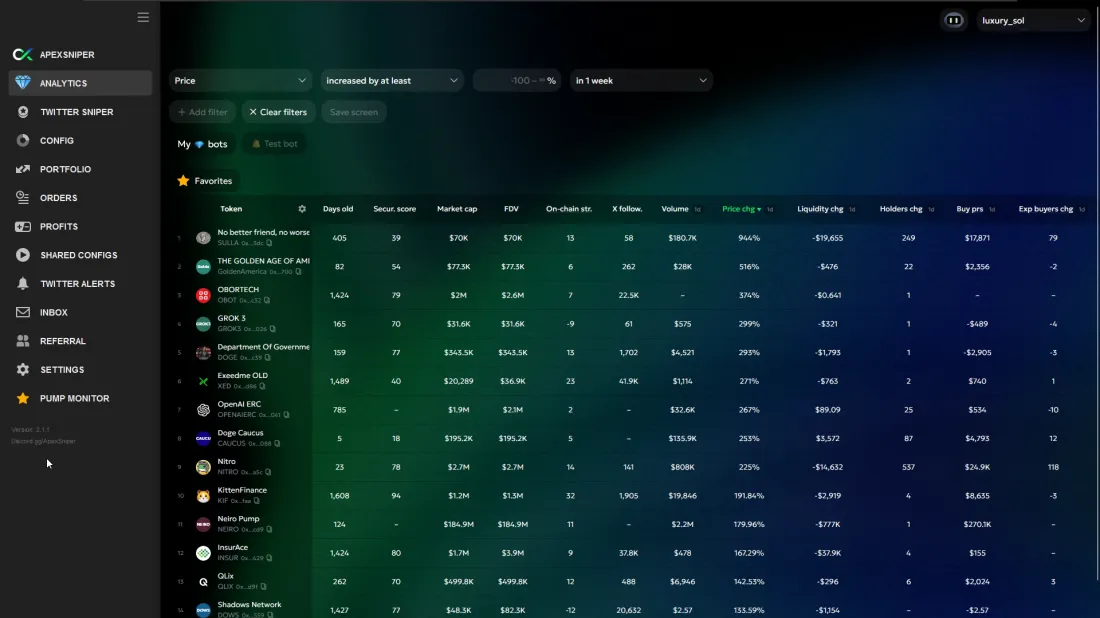Collapse the sidebar with the hamburger icon

(143, 17)
